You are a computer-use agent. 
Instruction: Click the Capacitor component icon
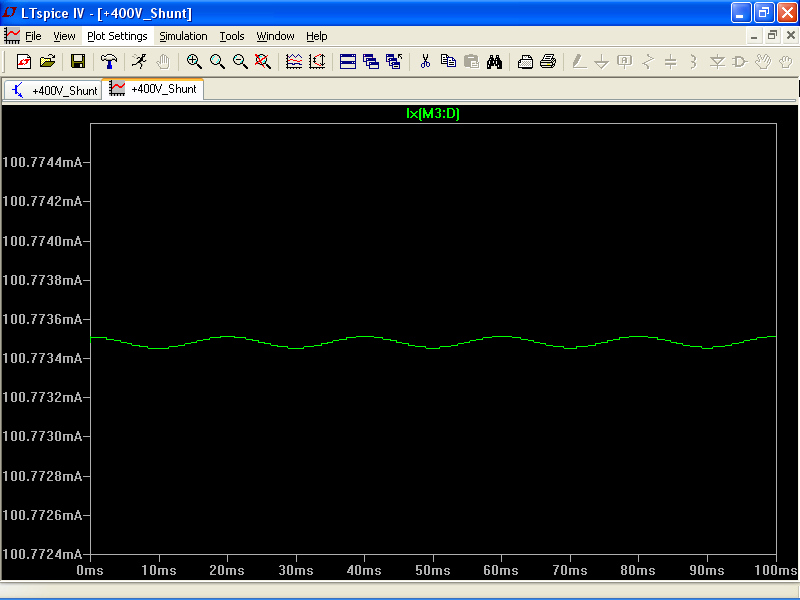(671, 62)
